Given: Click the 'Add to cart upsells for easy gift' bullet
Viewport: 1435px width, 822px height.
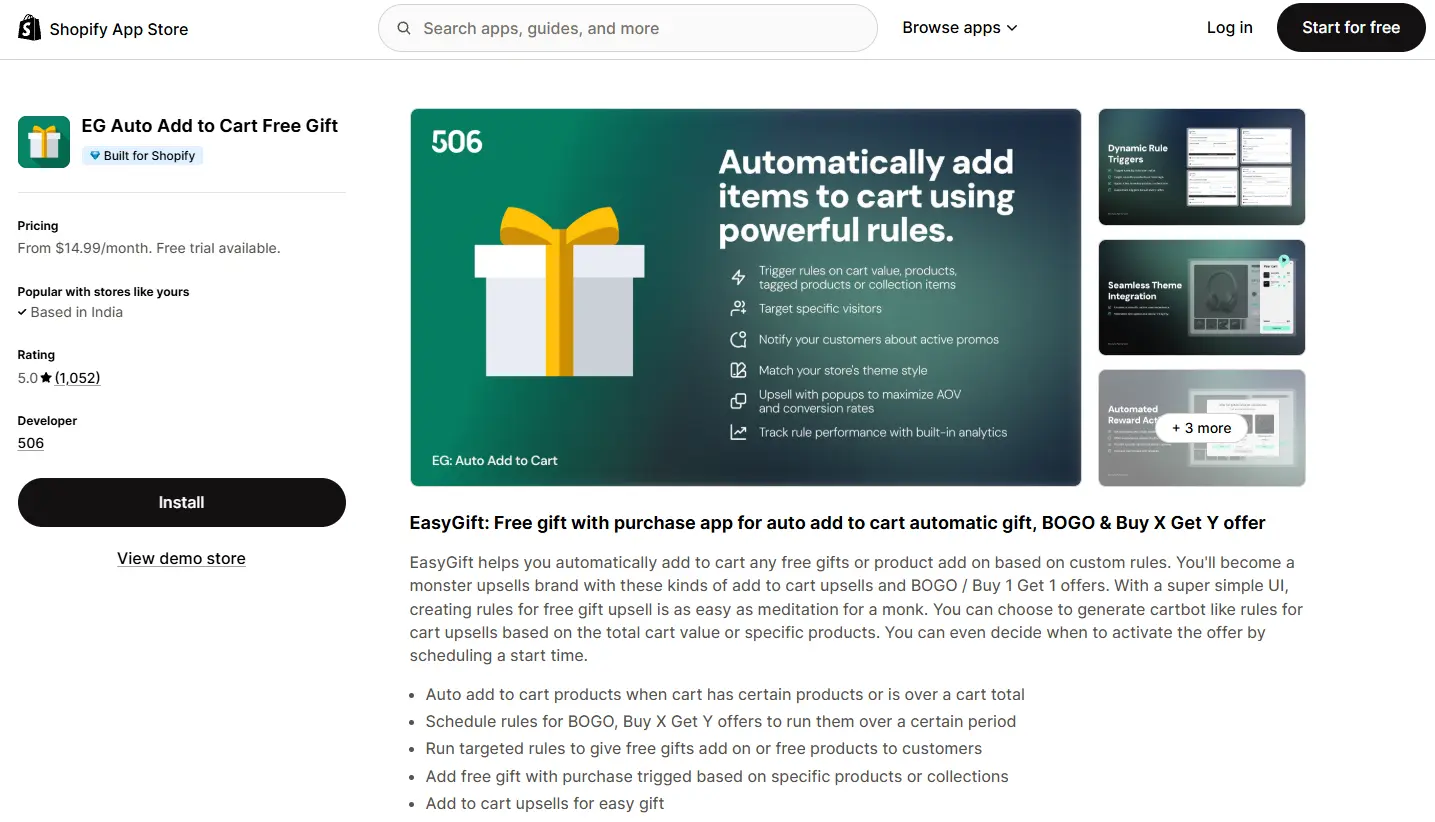Looking at the screenshot, I should 545,803.
